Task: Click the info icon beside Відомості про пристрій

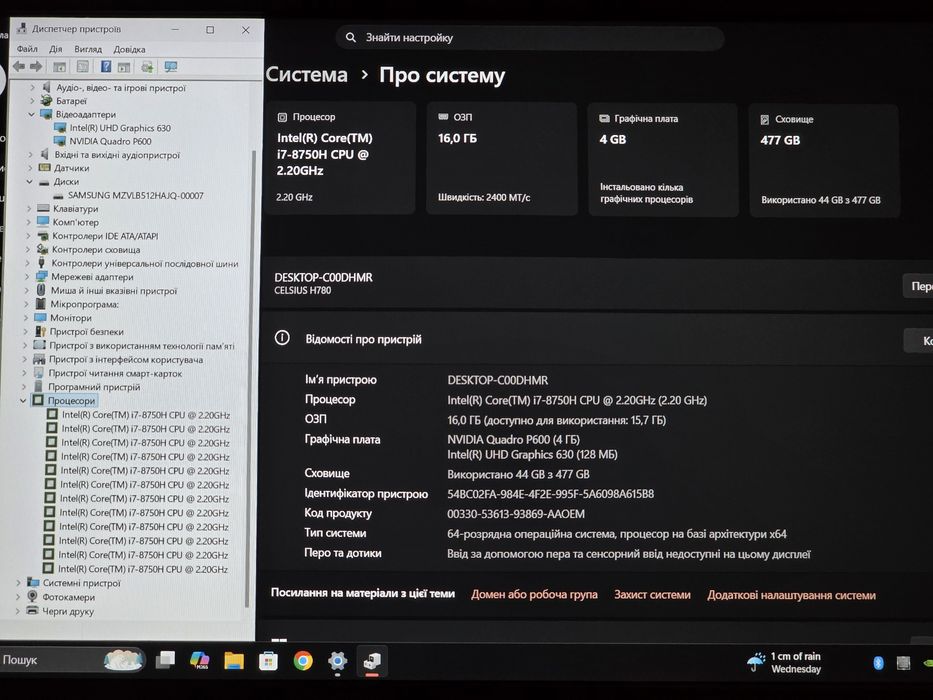Action: point(282,338)
